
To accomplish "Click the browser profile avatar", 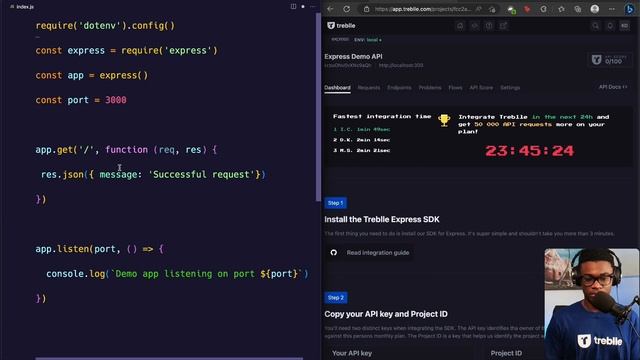I will pos(595,9).
